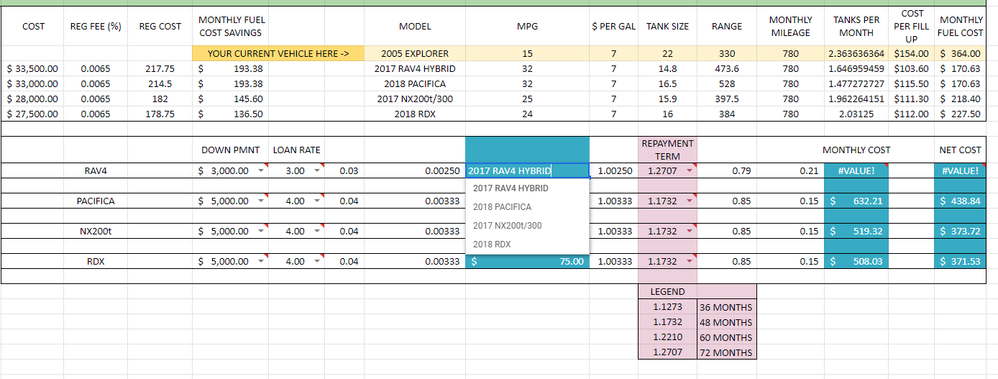Open NX200t down payment dropdown arrow
This screenshot has height=379, width=998.
(260, 231)
